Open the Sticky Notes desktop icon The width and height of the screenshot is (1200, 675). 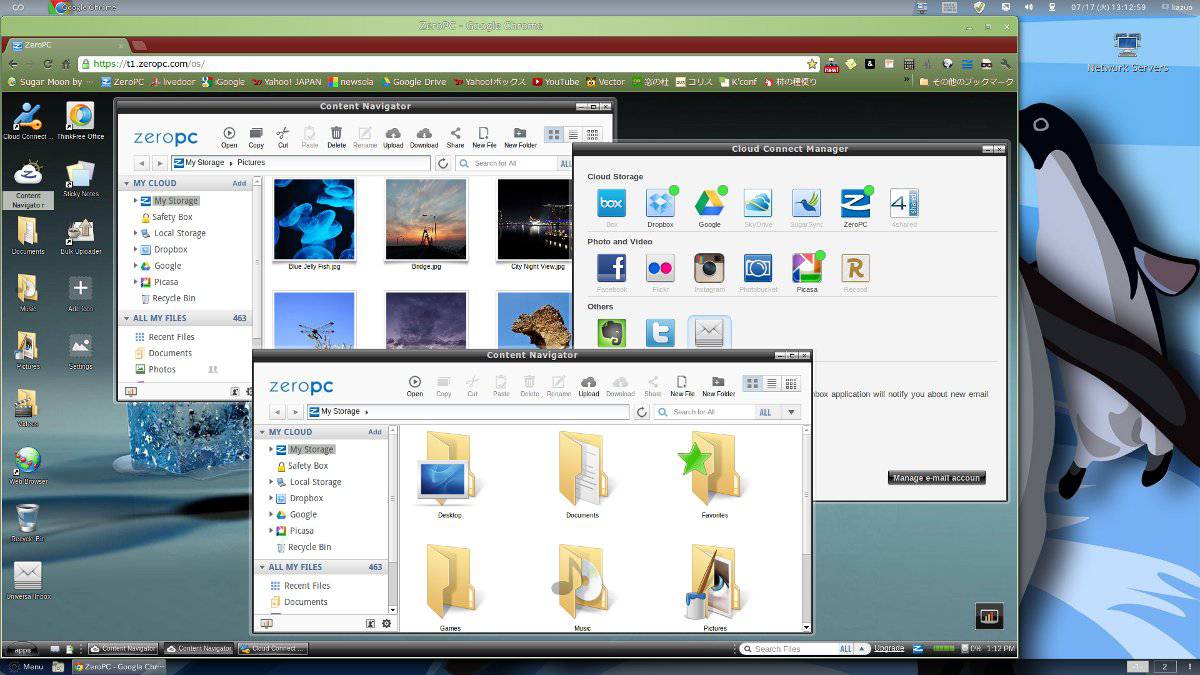click(80, 180)
